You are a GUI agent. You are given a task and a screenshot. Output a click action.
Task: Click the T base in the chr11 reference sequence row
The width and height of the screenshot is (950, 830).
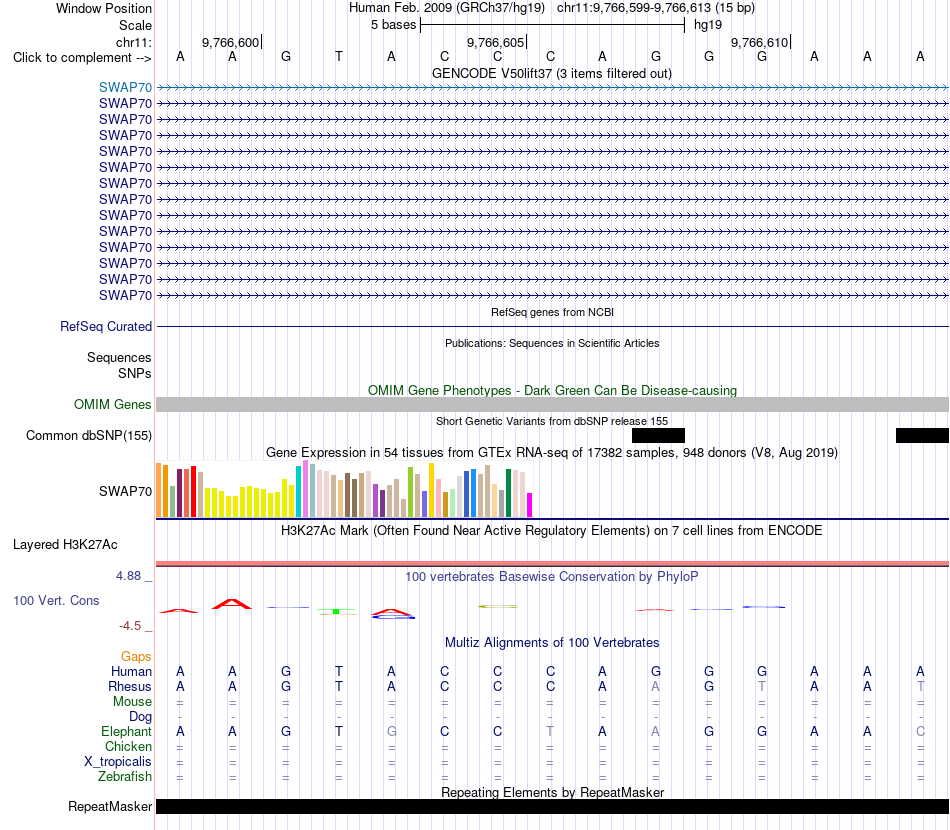click(339, 56)
